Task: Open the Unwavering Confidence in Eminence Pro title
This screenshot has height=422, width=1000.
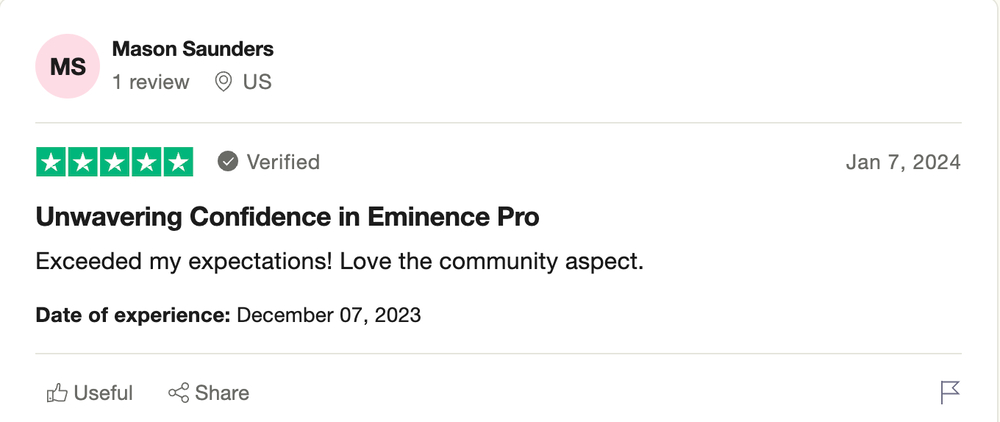Action: pyautogui.click(x=288, y=217)
